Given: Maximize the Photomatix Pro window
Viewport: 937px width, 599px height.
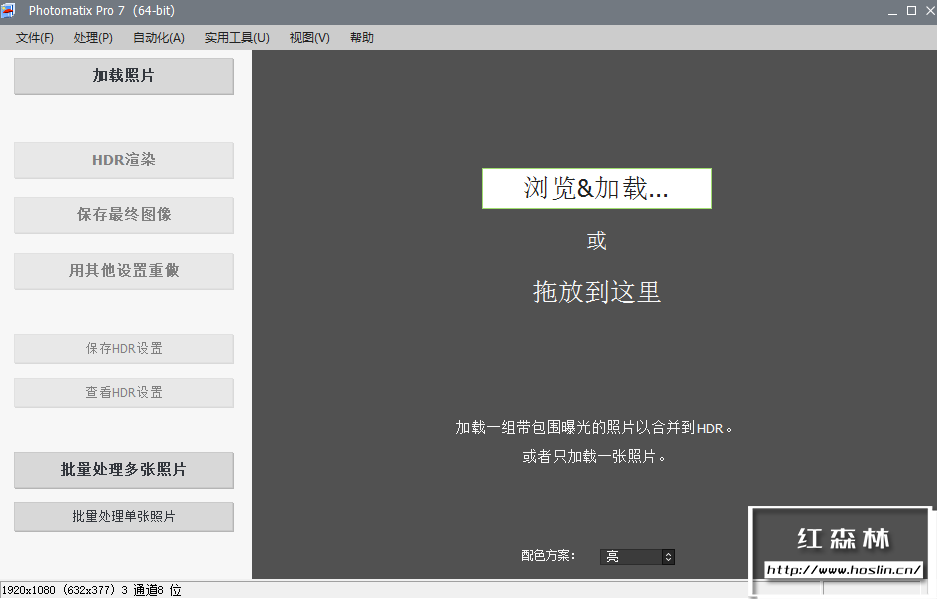Looking at the screenshot, I should point(911,11).
